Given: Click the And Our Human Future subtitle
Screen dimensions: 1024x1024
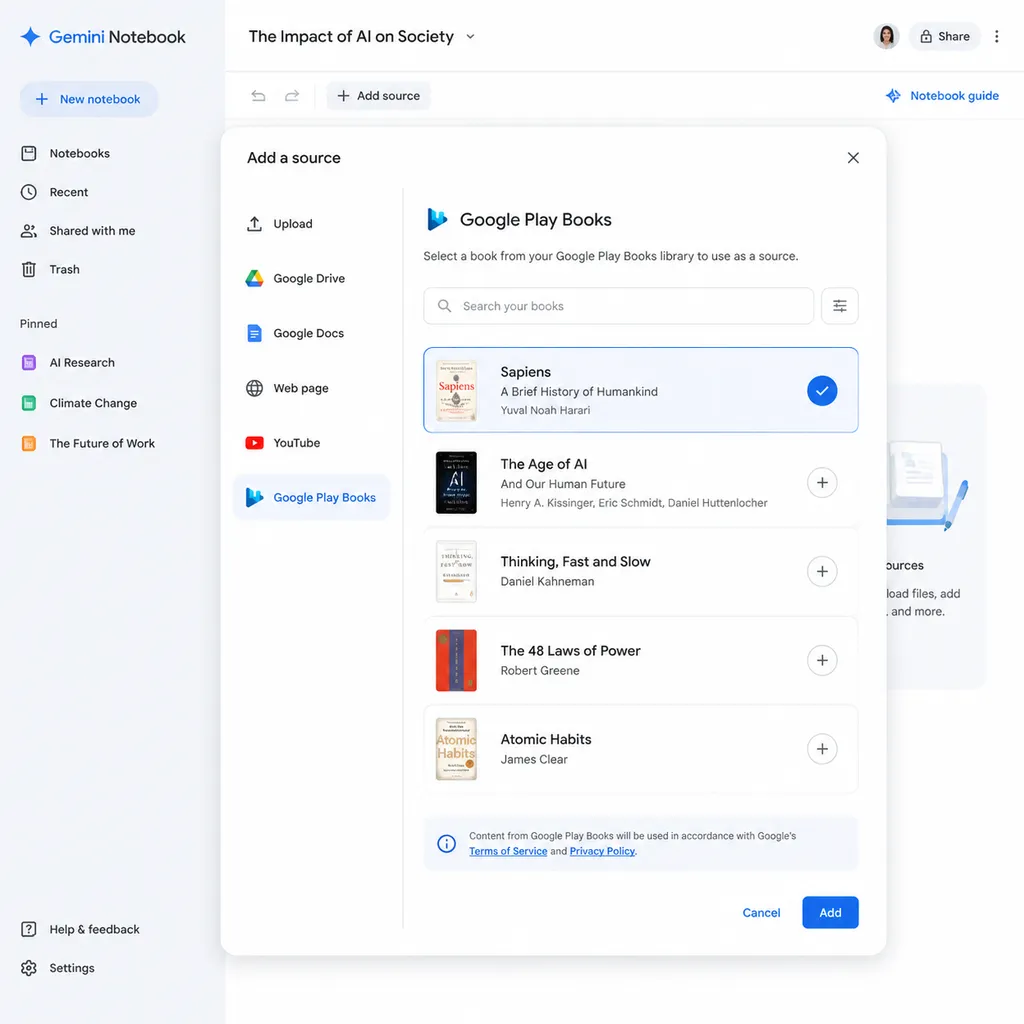Looking at the screenshot, I should 563,484.
